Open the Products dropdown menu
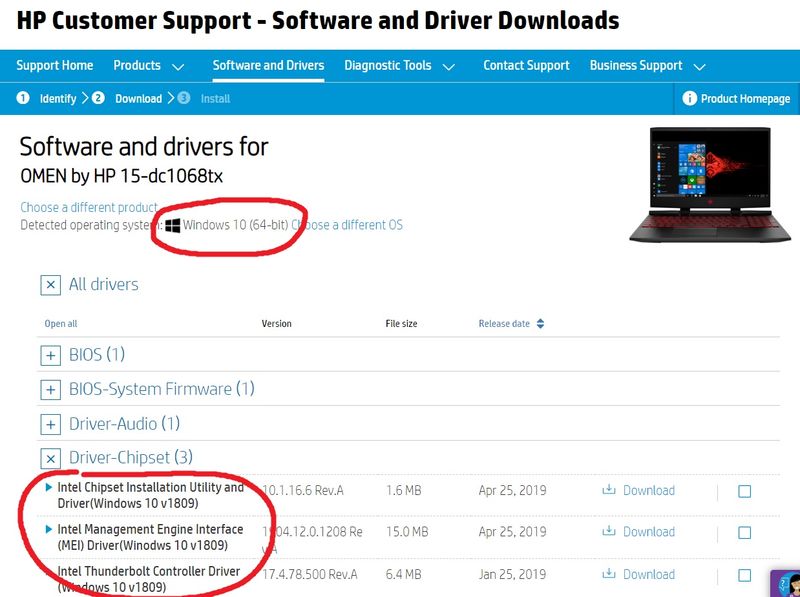Screen dimensions: 800x597 148,66
